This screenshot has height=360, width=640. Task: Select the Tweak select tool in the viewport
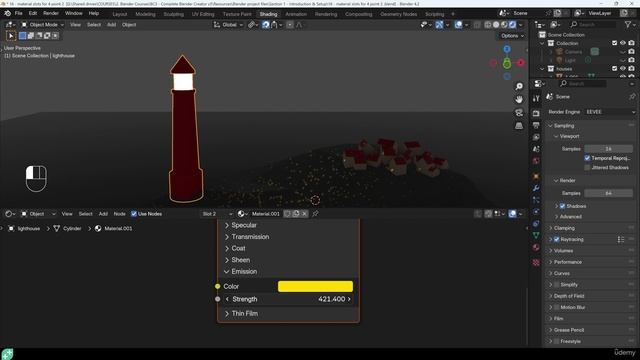point(11,36)
